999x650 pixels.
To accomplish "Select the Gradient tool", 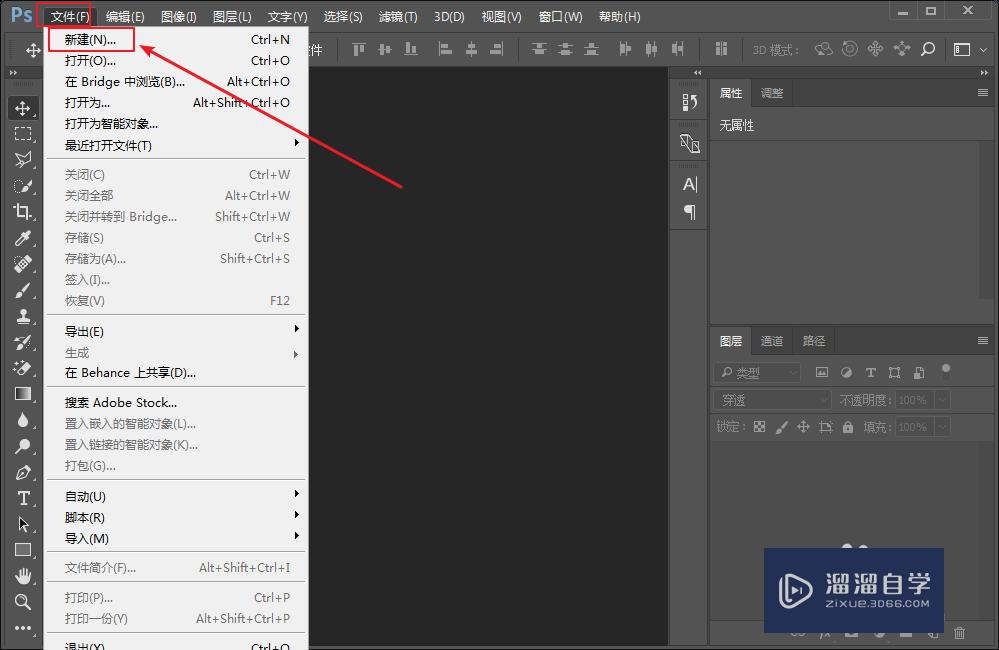I will [22, 394].
